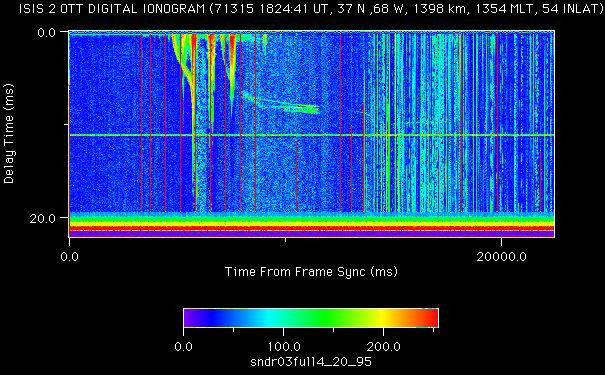Click the ionogram title text at top

coord(311,9)
